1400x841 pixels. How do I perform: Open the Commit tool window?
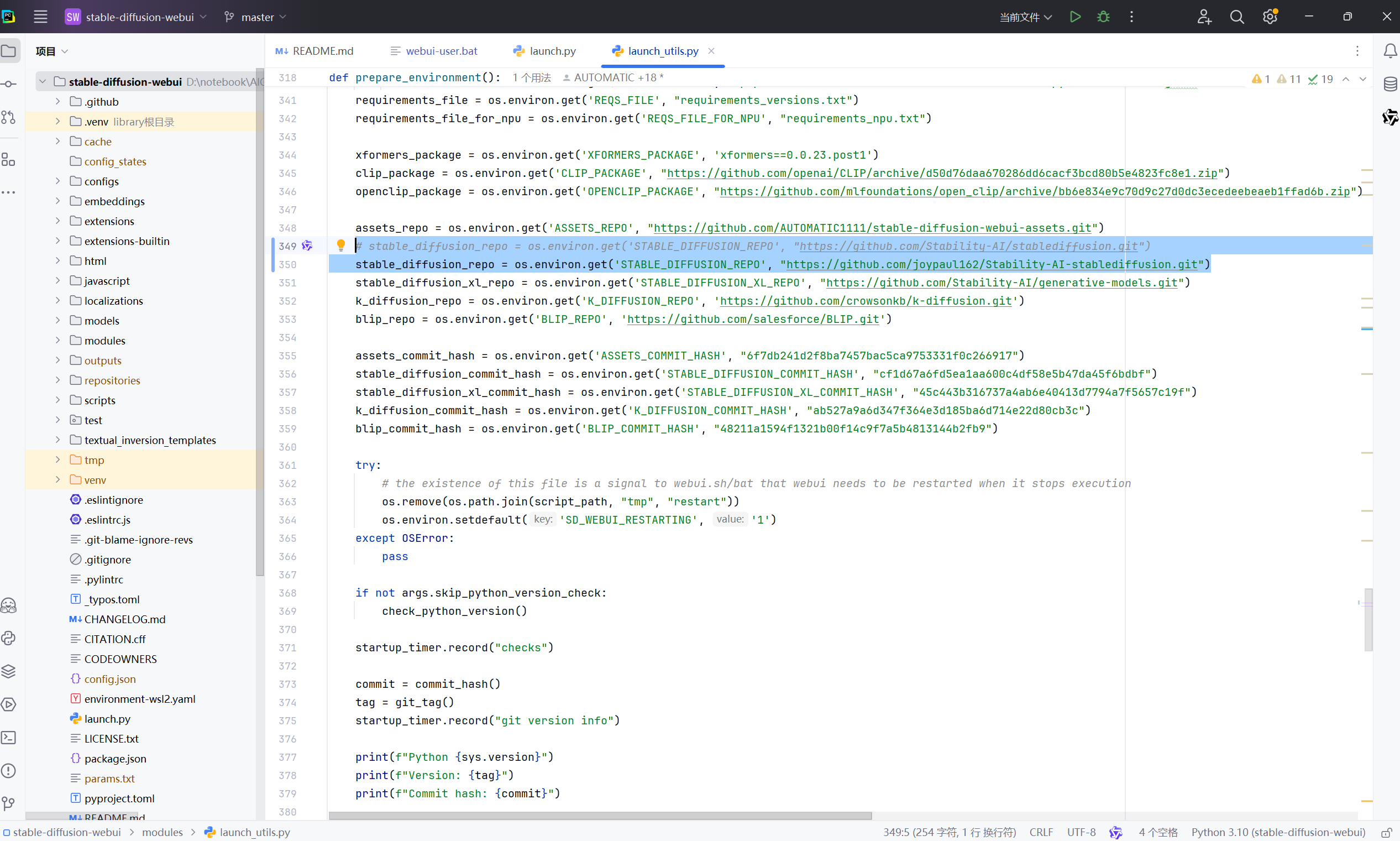(9, 83)
